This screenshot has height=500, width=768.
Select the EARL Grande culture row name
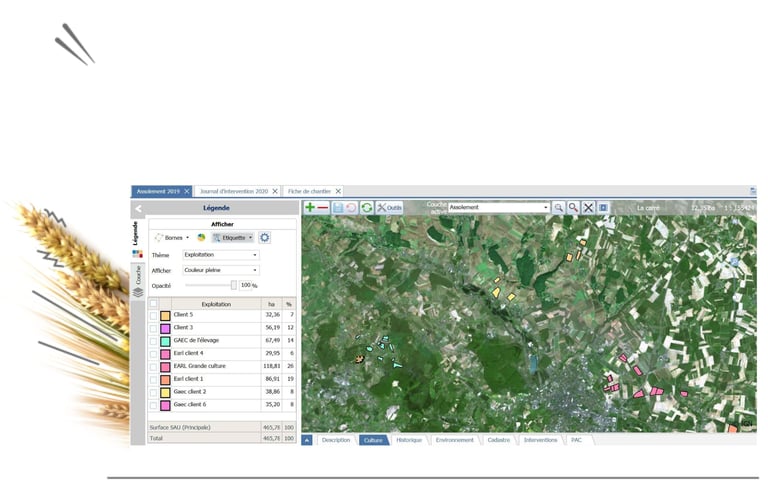tap(199, 366)
